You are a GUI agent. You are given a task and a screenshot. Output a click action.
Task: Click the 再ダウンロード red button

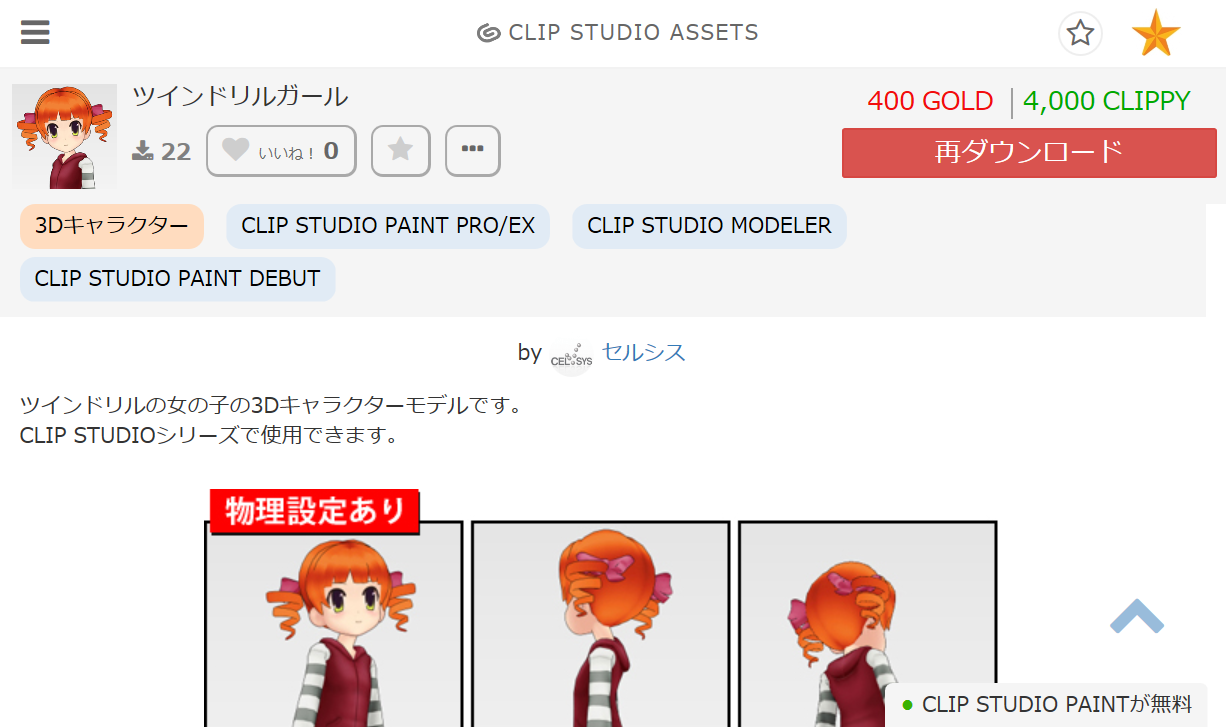point(1029,153)
